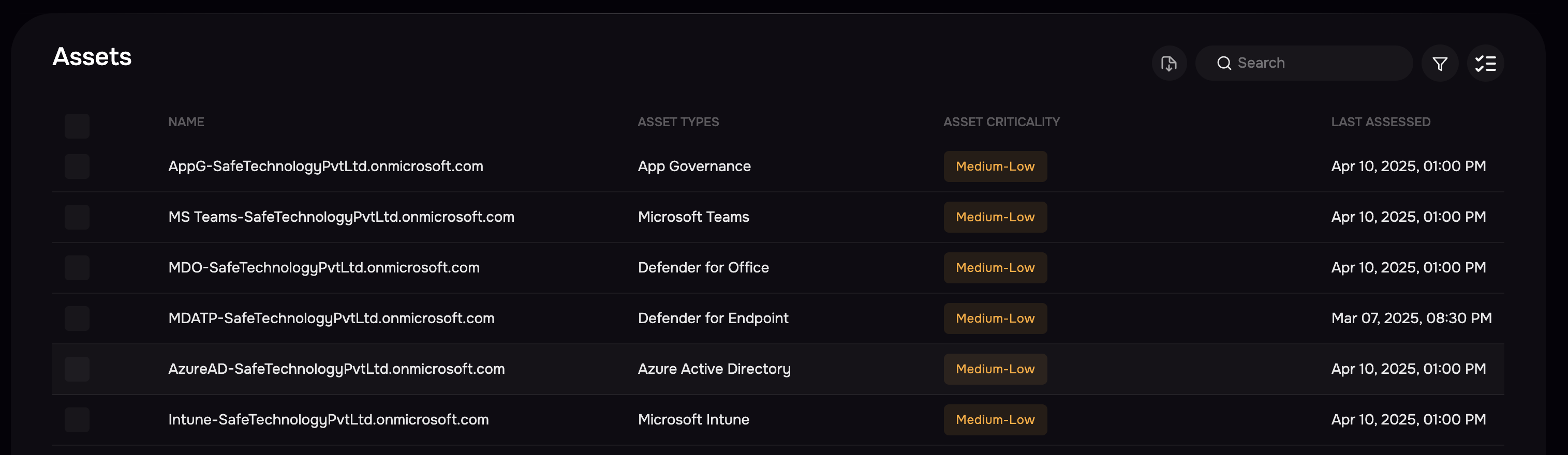Viewport: 1568px width, 455px height.
Task: Click the Mar 07, 2025, 08:30 PM date
Action: (1411, 318)
